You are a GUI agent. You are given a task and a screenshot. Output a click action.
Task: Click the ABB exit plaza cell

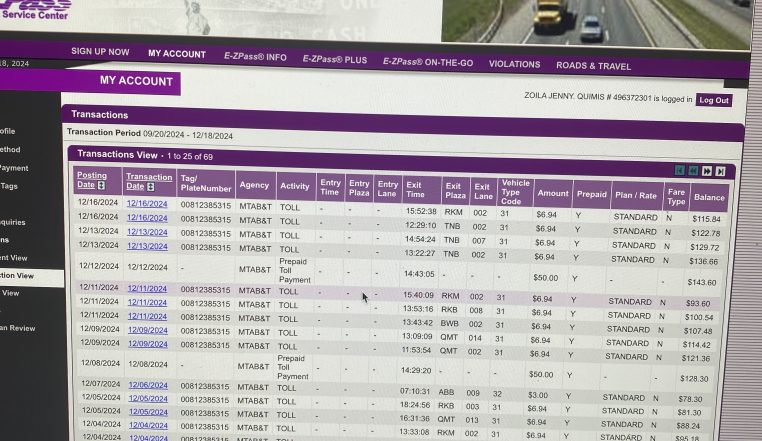tap(446, 392)
